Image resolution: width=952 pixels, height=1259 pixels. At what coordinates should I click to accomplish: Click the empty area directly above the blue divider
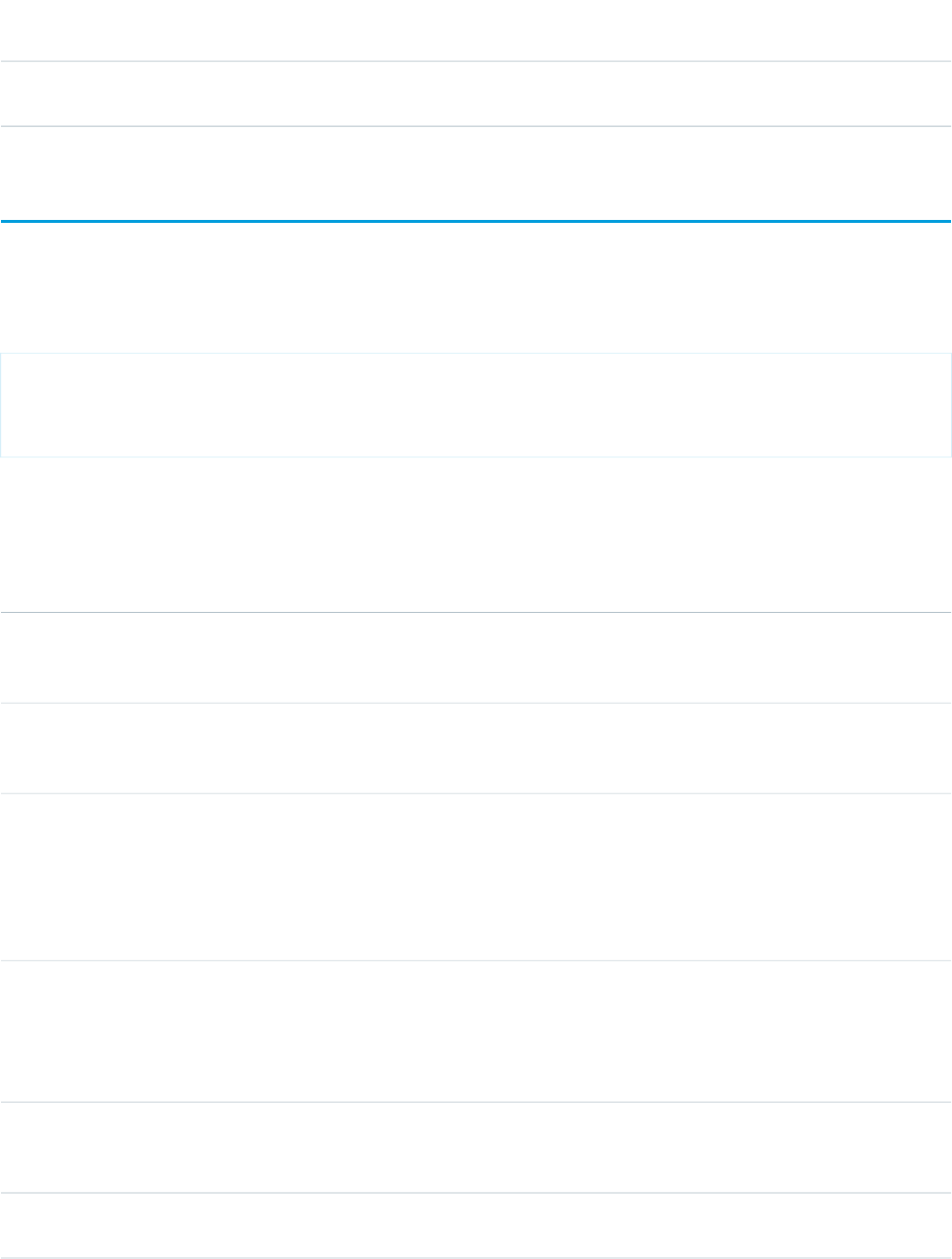(476, 174)
